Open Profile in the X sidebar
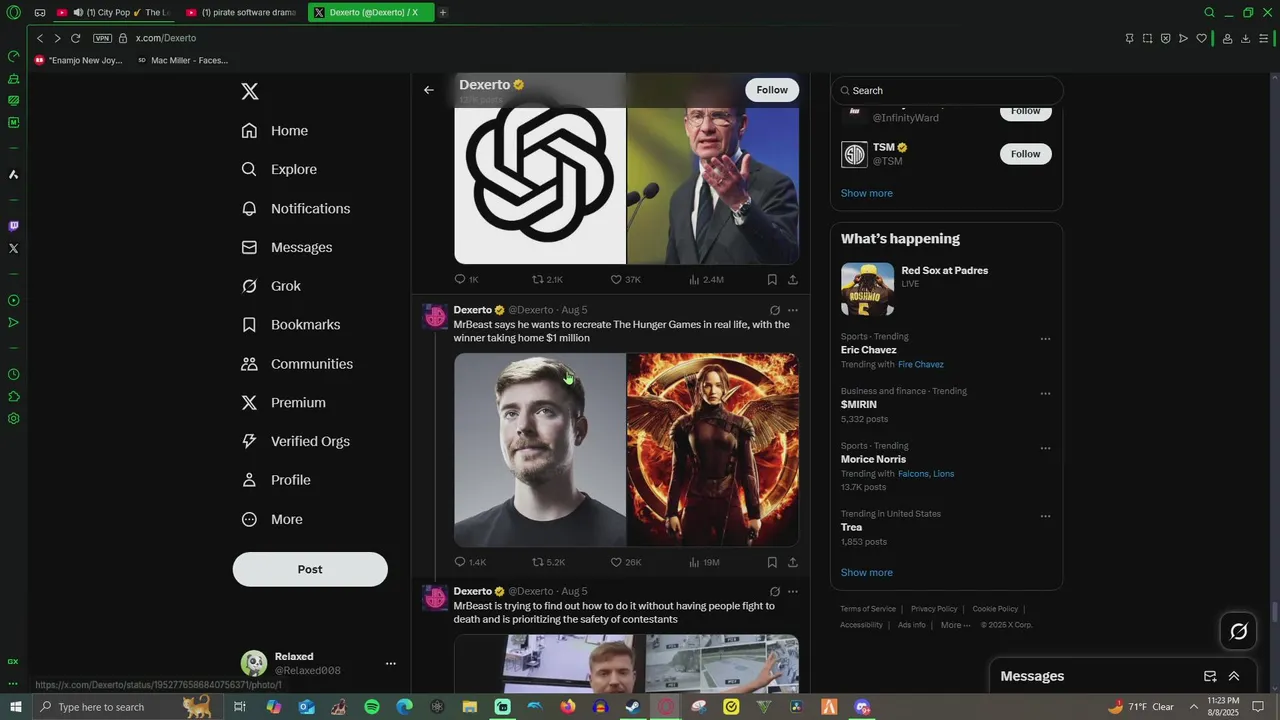Viewport: 1280px width, 720px height. pyautogui.click(x=276, y=480)
